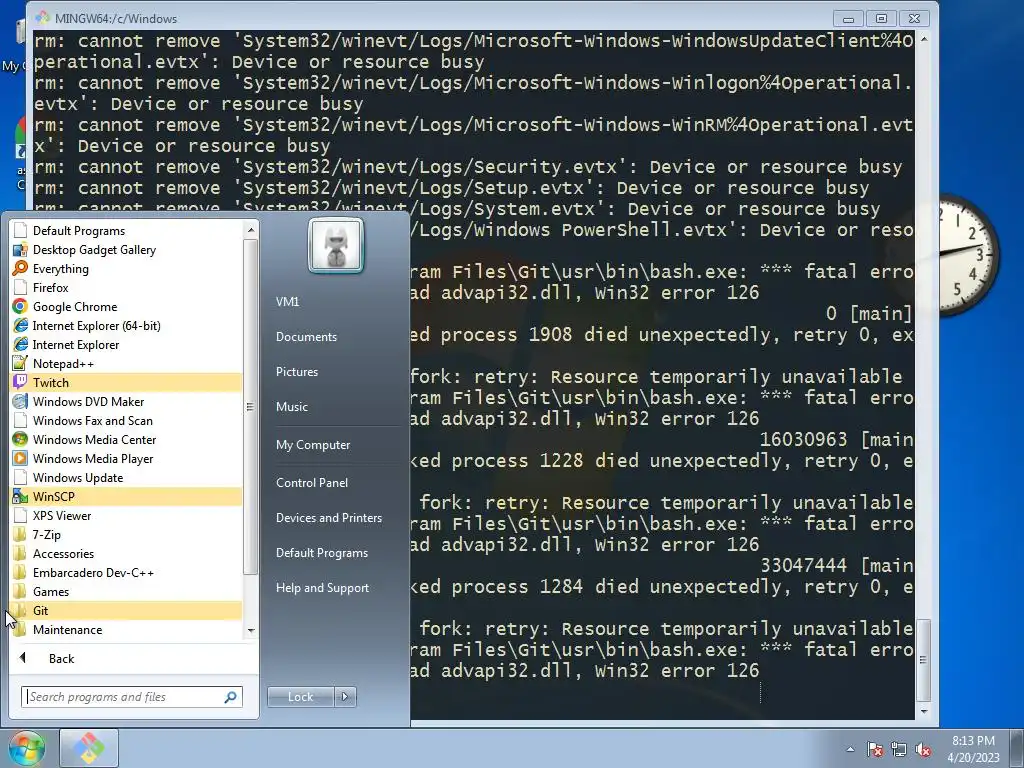
Task: Open the Twitch app icon
Action: (20, 382)
